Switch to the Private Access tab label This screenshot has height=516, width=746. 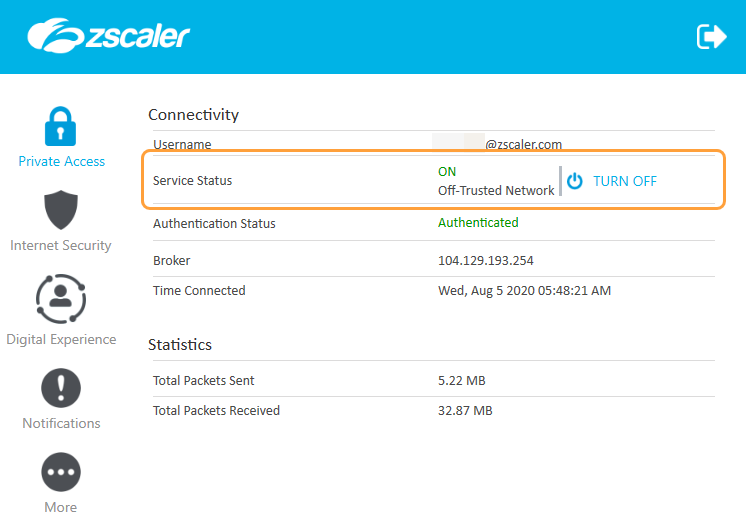click(x=61, y=161)
